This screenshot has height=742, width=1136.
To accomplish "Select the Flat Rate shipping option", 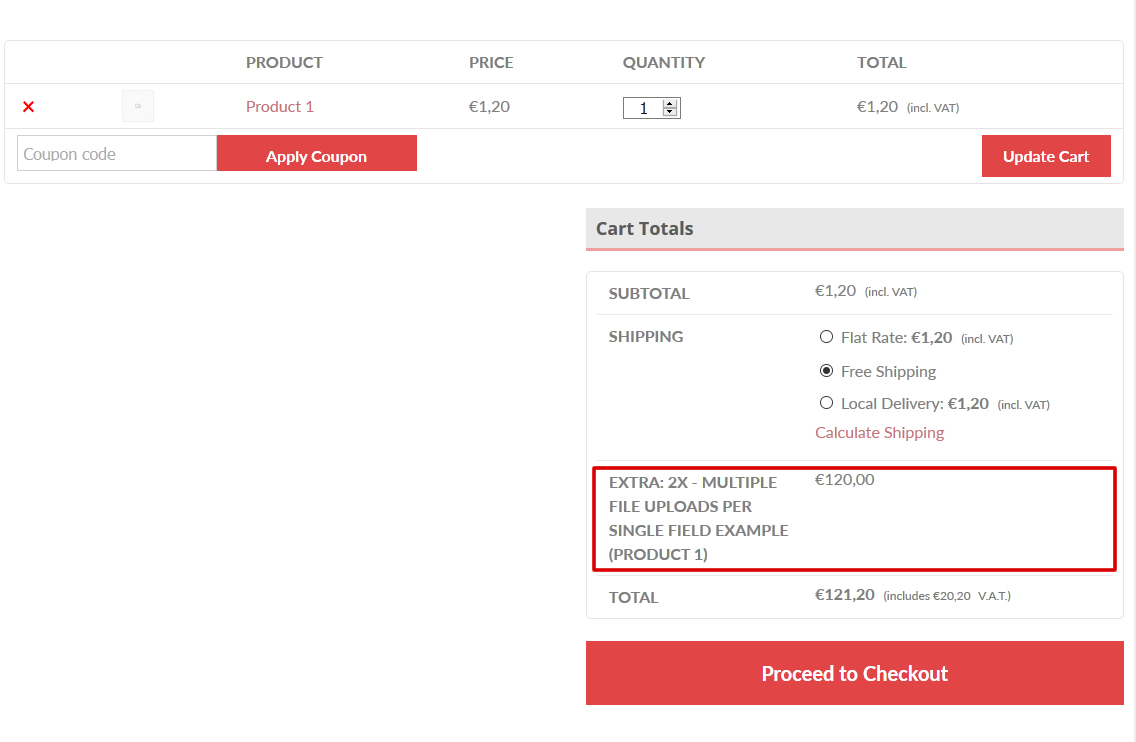I will [826, 337].
